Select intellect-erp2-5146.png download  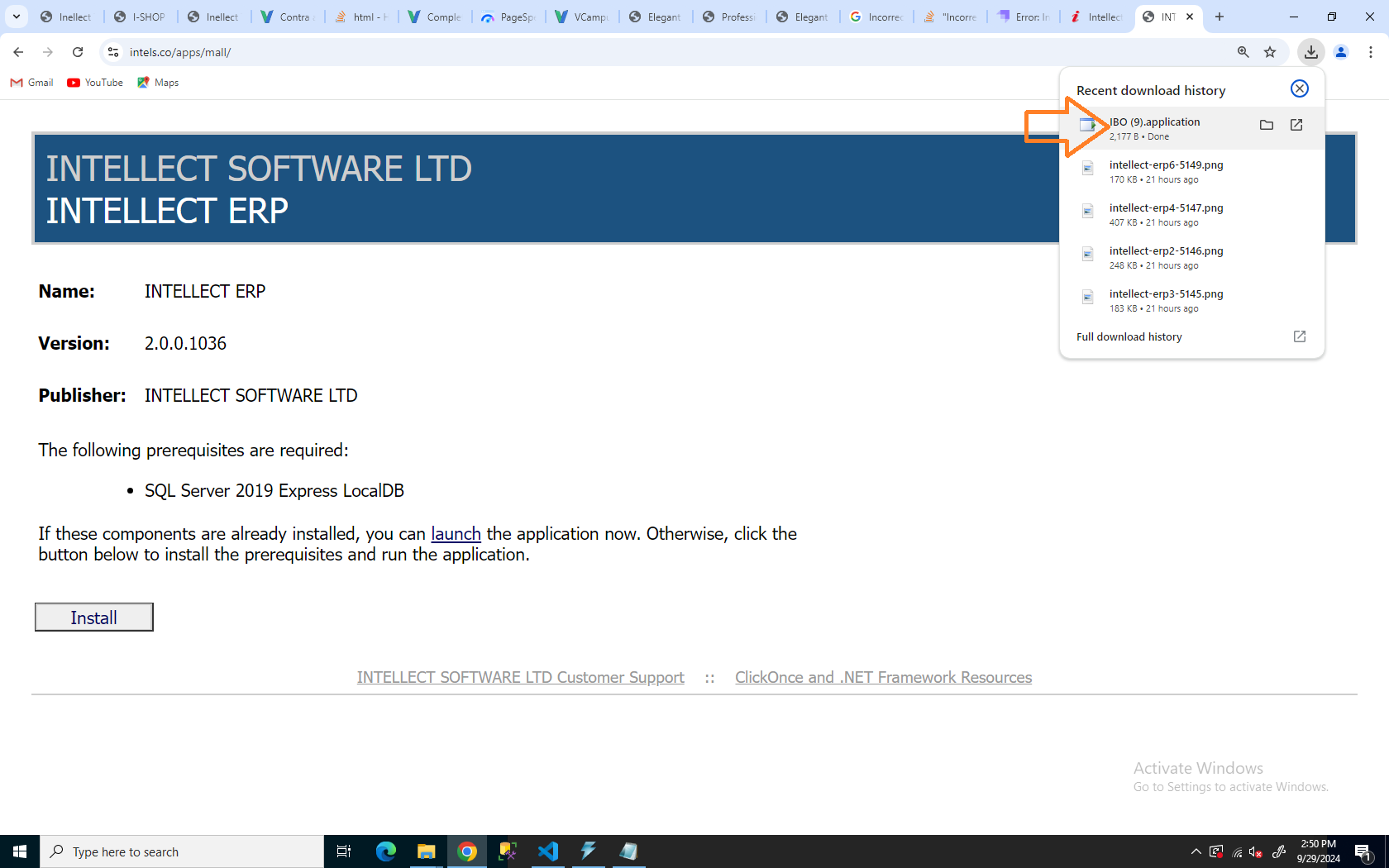[x=1192, y=257]
